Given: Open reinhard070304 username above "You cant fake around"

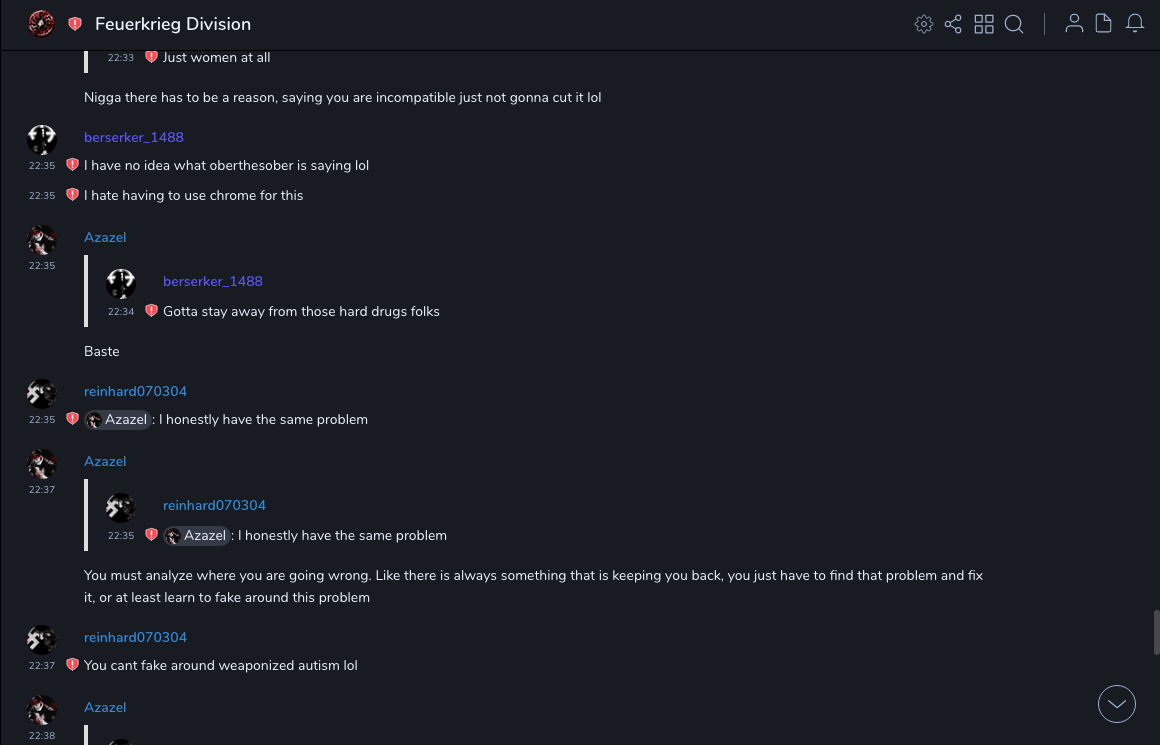Looking at the screenshot, I should coord(135,637).
